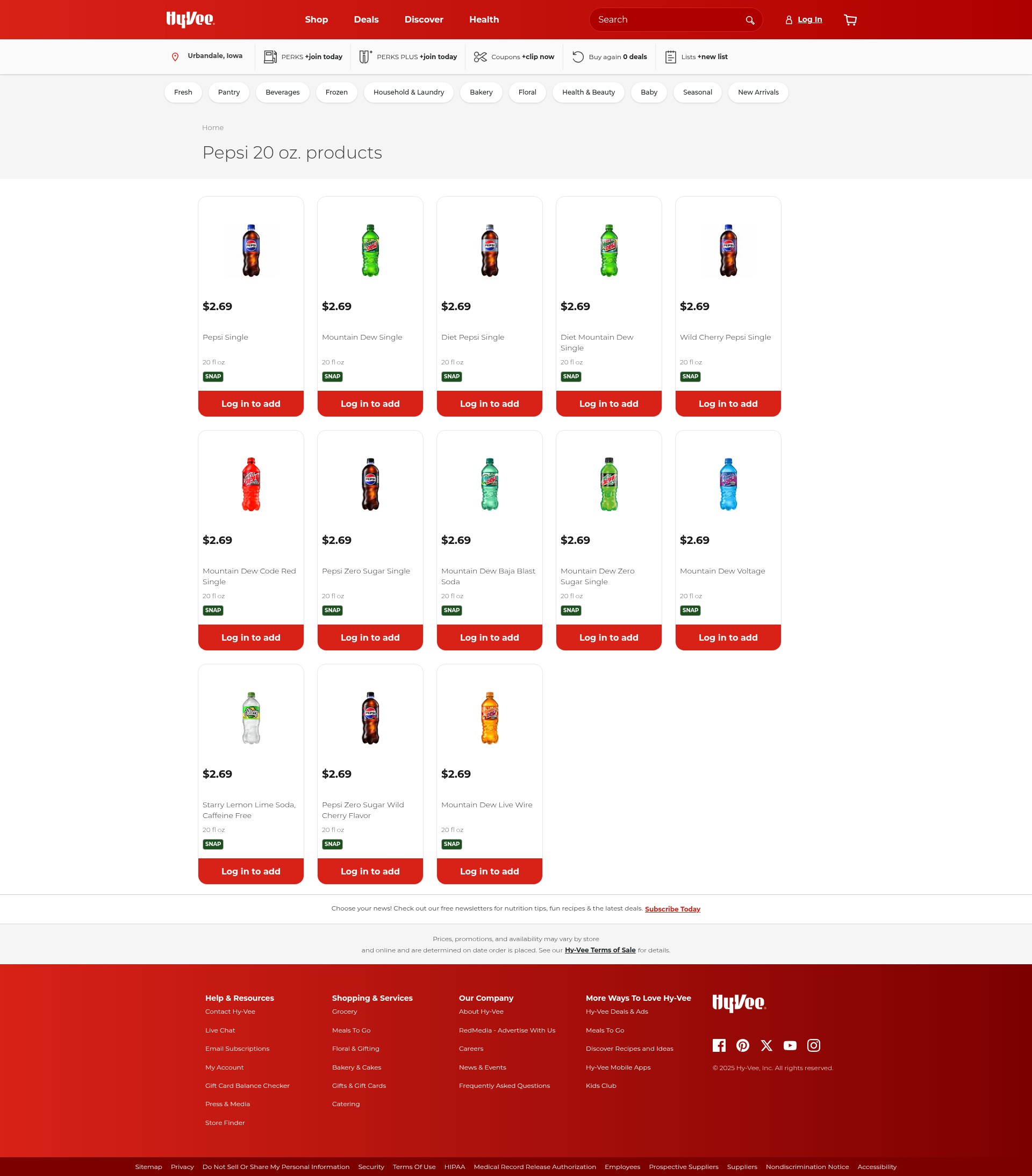This screenshot has width=1032, height=1176.
Task: Select the Beverages category pill
Action: coord(282,92)
